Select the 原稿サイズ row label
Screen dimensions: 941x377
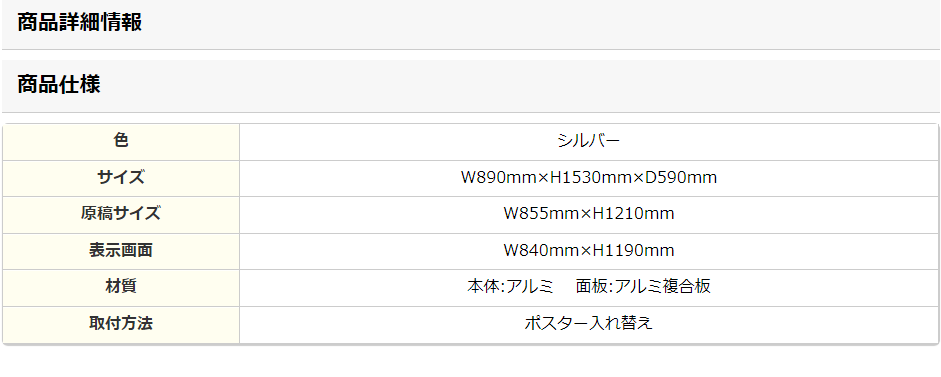click(121, 214)
